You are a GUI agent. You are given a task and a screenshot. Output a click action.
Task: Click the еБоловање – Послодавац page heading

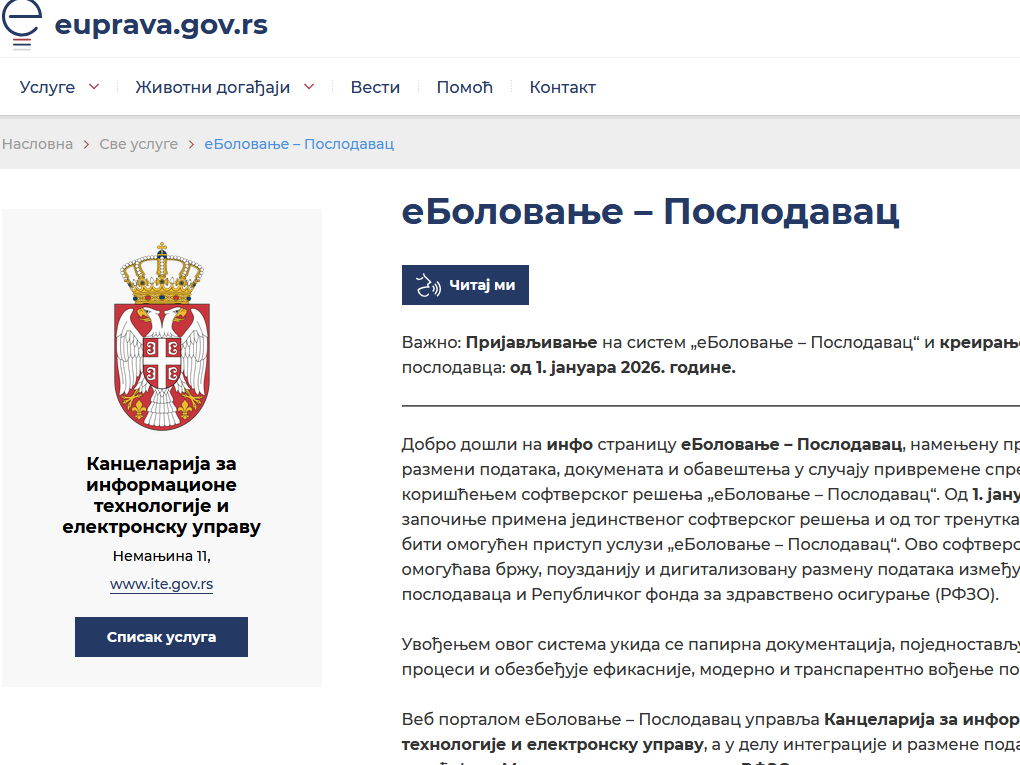[650, 212]
